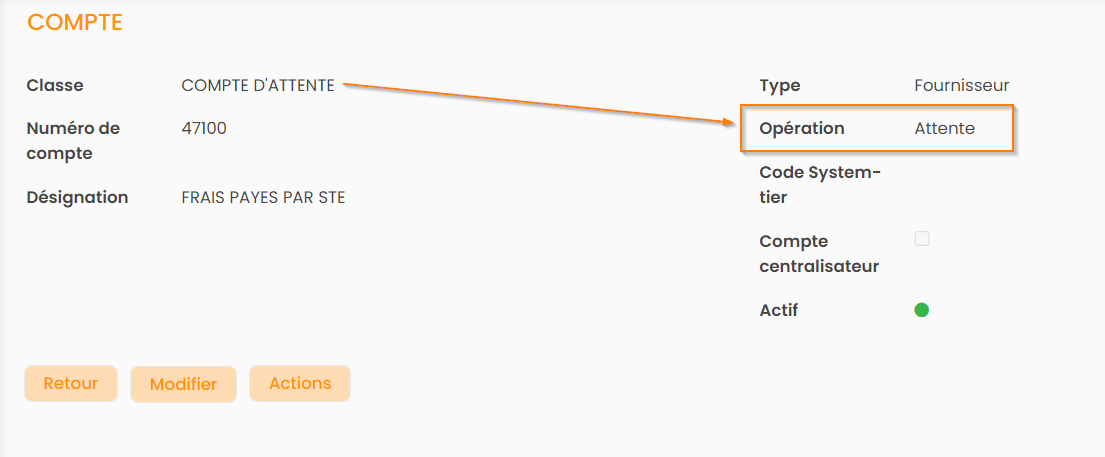This screenshot has height=457, width=1105.
Task: Select the FRAIS PAYES PAR STE designation
Action: click(263, 198)
